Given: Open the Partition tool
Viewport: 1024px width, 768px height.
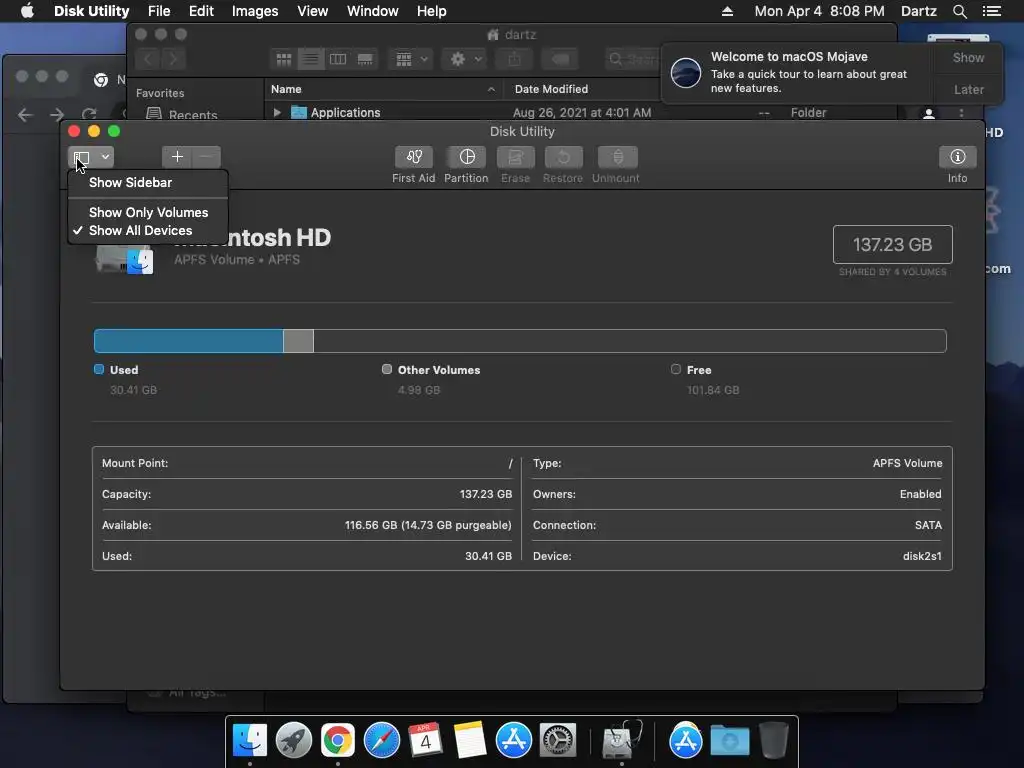Looking at the screenshot, I should point(466,157).
